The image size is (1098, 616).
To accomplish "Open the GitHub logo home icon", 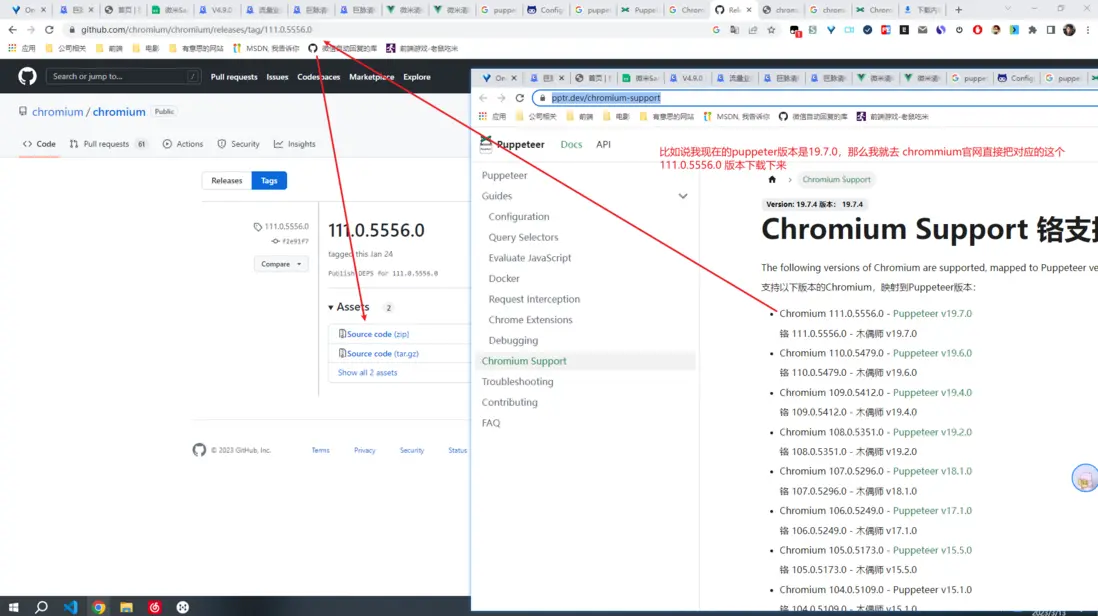I will tap(27, 76).
